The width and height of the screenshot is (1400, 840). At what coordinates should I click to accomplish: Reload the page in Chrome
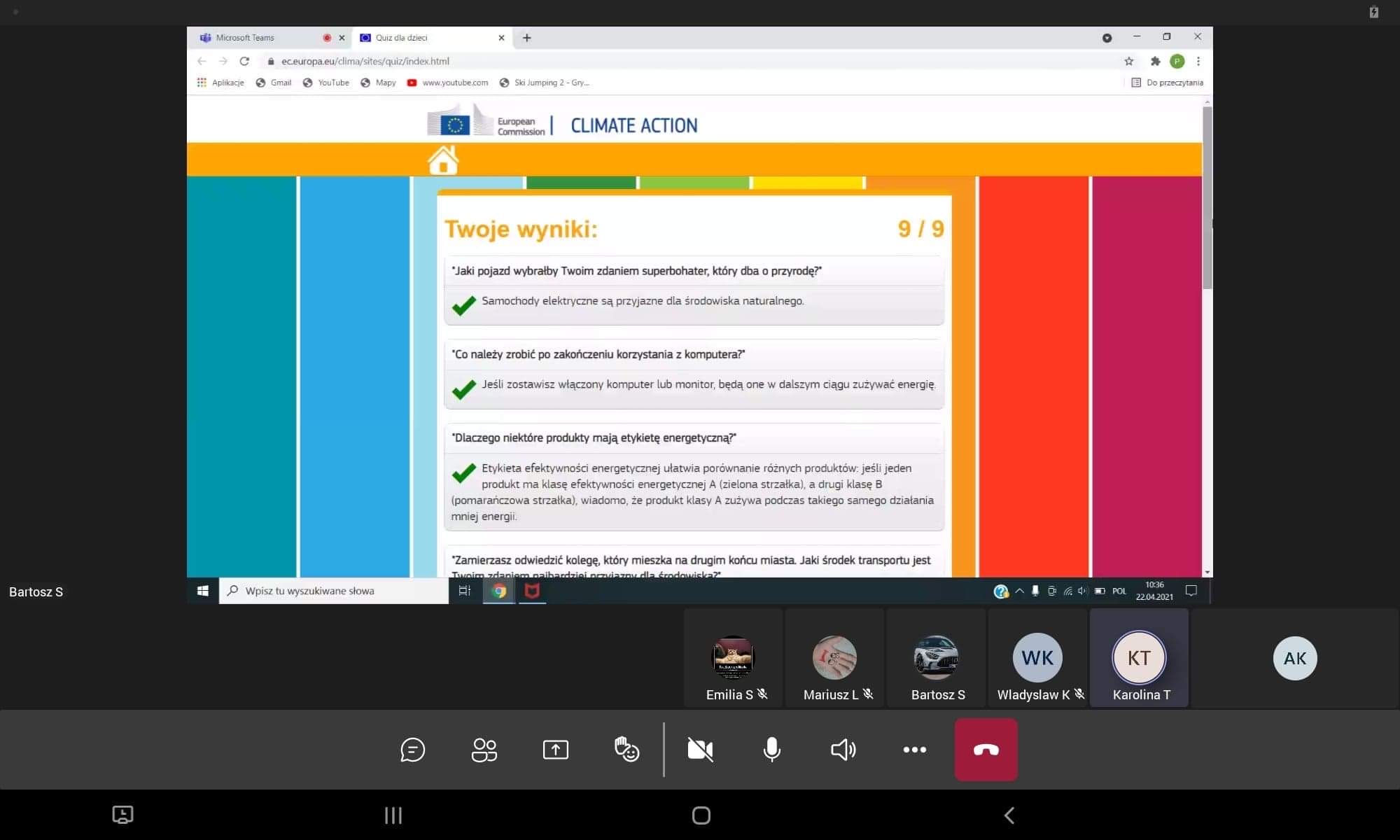[244, 62]
